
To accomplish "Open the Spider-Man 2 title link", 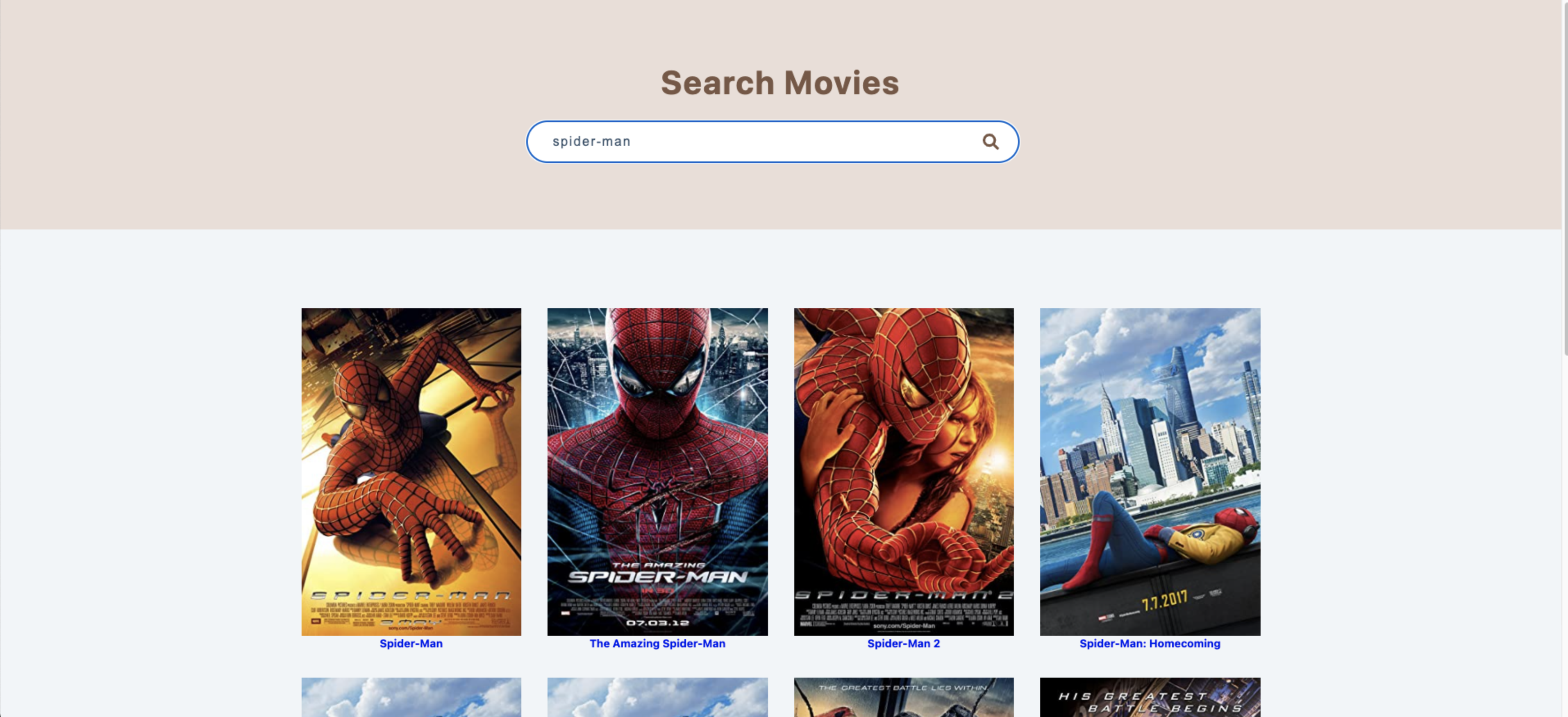I will [903, 643].
